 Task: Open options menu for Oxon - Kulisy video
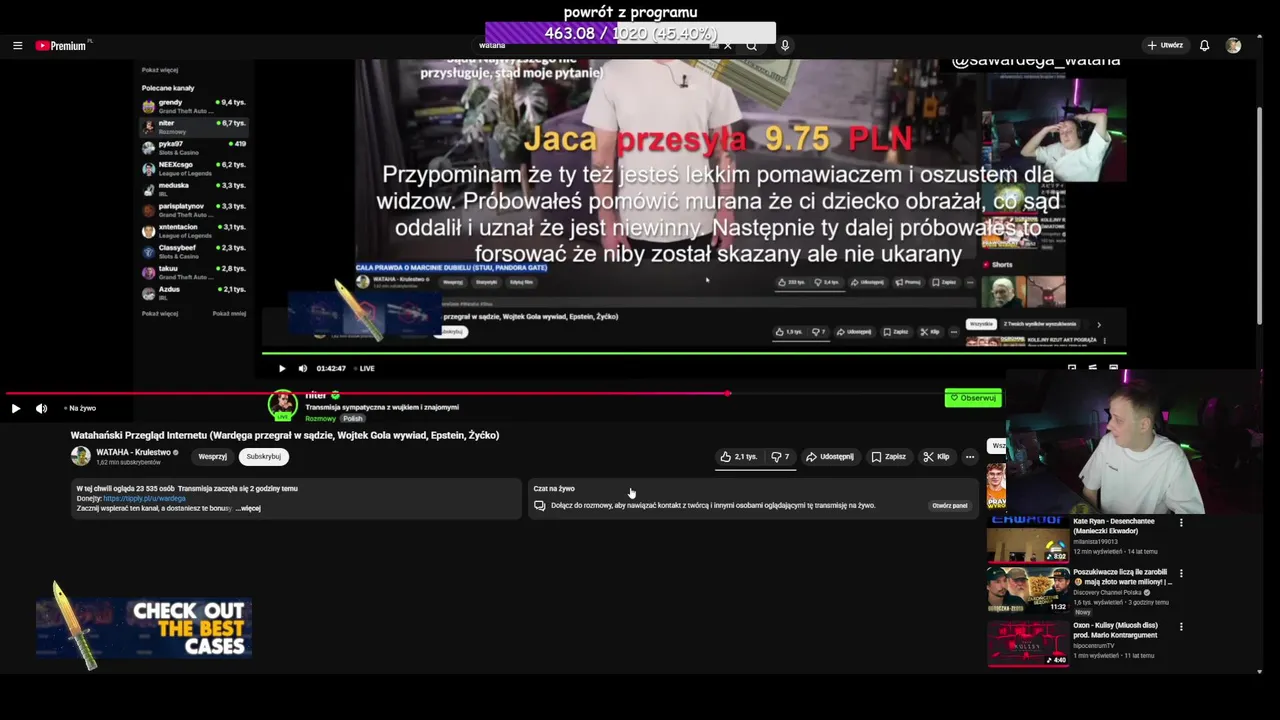pos(1181,627)
